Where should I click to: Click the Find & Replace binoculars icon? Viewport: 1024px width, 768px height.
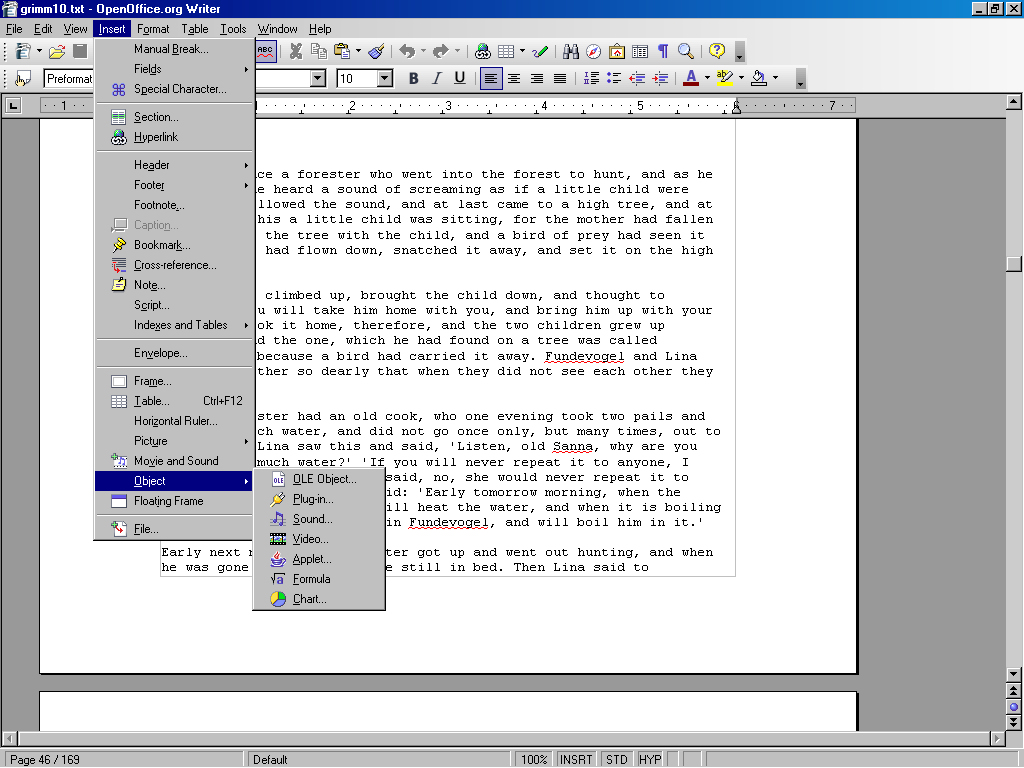coord(571,51)
